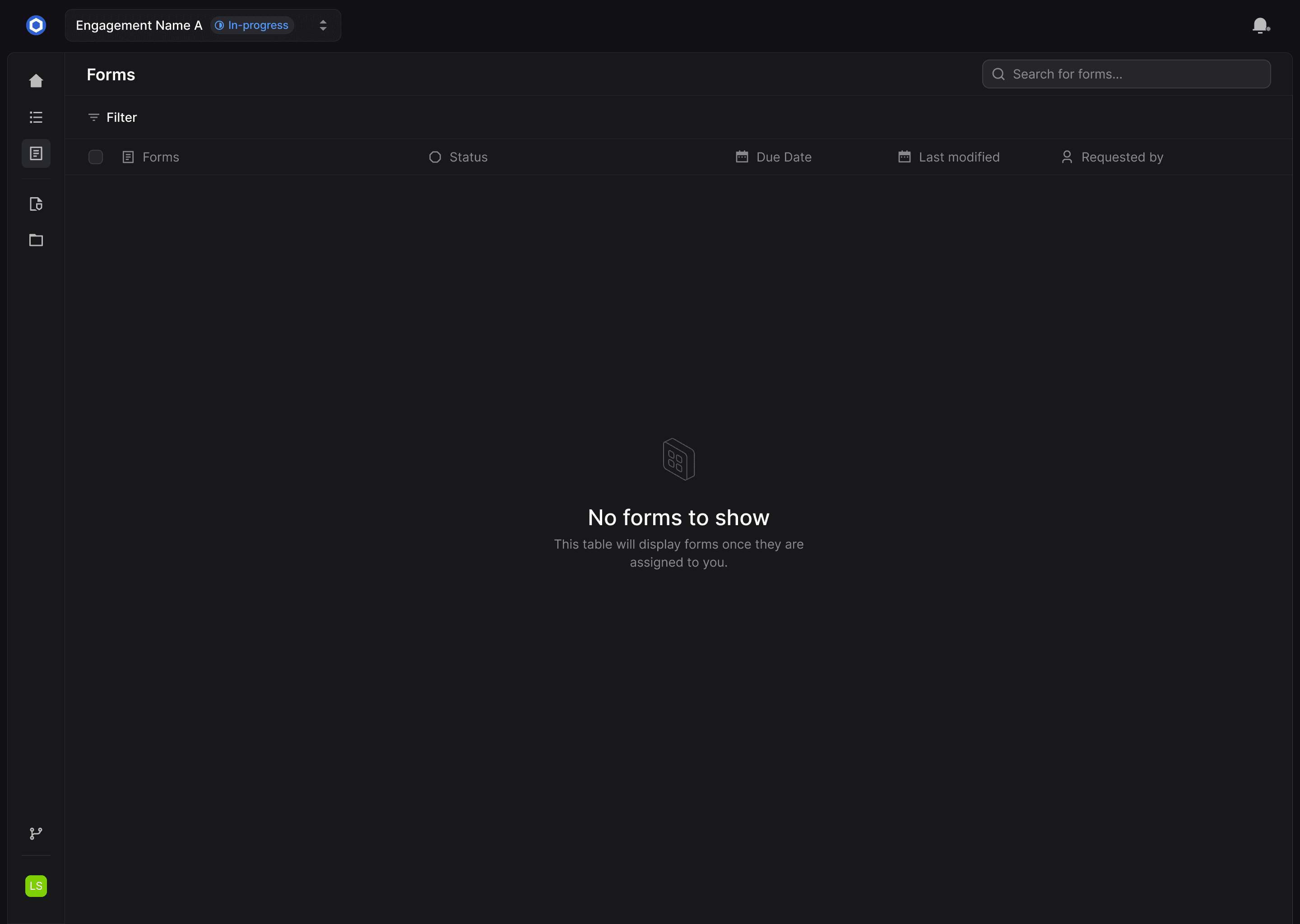Select the Forms sidebar icon
Image resolution: width=1300 pixels, height=924 pixels.
(x=36, y=153)
